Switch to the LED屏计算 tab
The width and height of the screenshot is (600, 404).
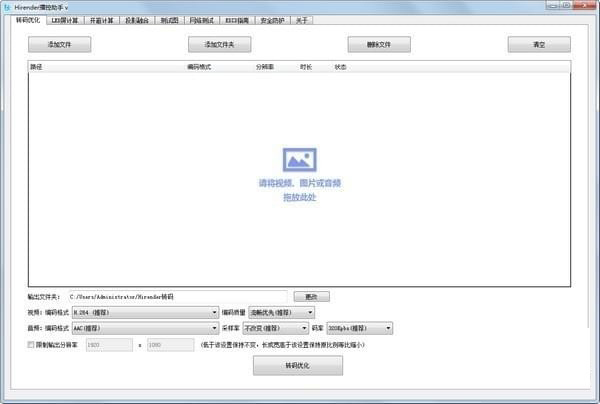click(x=65, y=20)
